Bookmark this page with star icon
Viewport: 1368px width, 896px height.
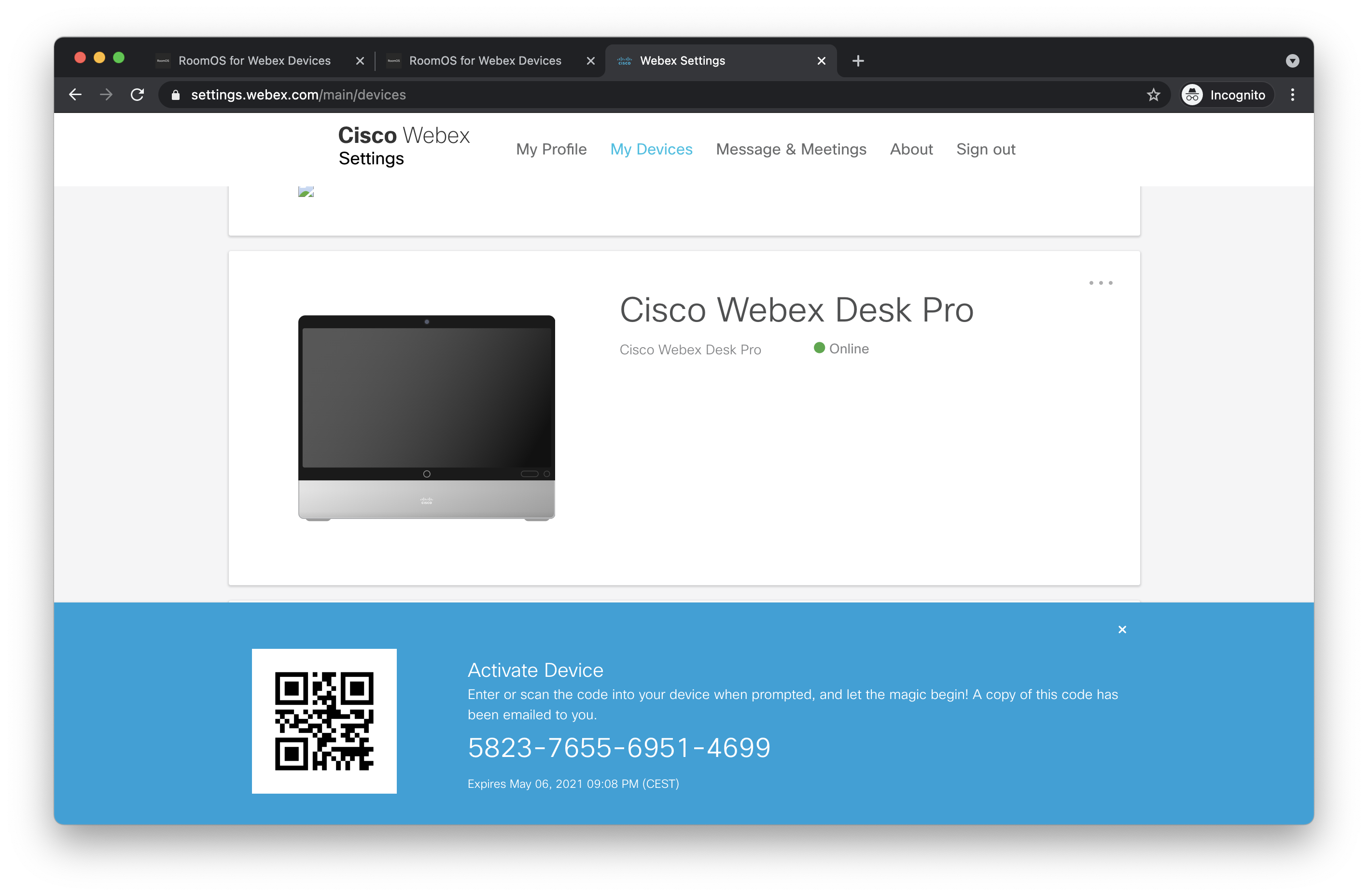pos(1153,95)
